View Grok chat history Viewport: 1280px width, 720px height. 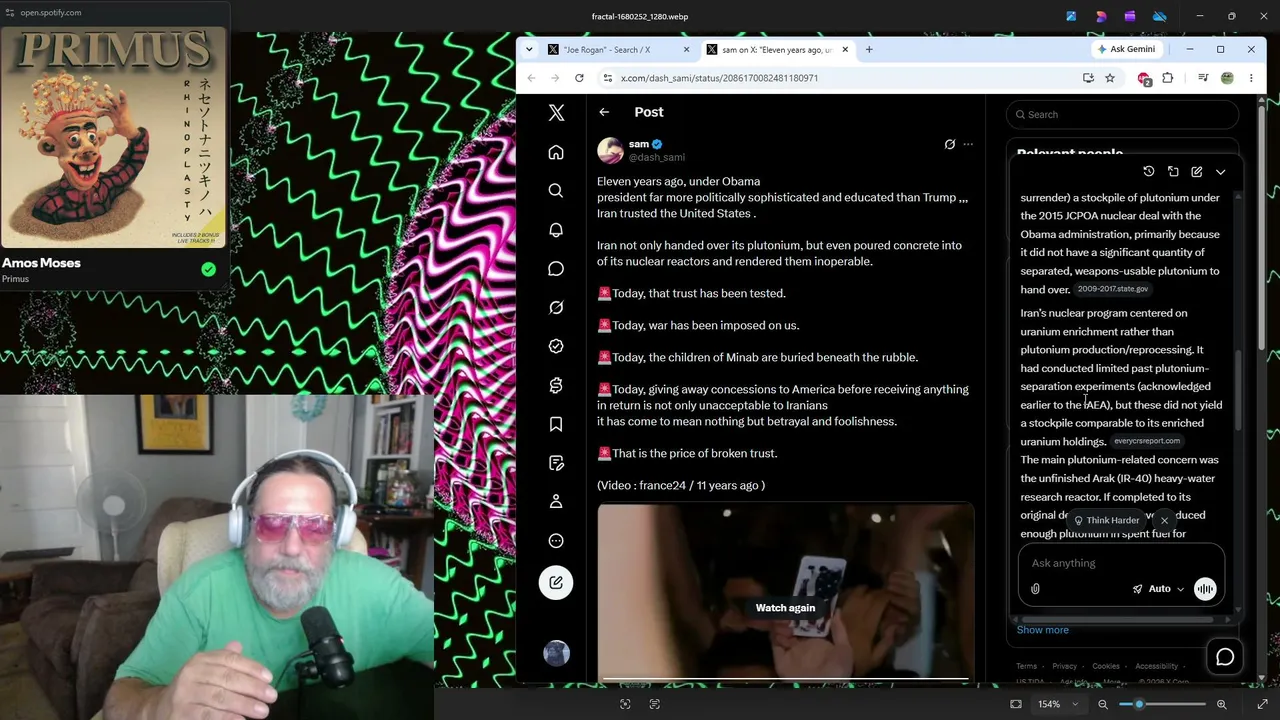pyautogui.click(x=1149, y=172)
